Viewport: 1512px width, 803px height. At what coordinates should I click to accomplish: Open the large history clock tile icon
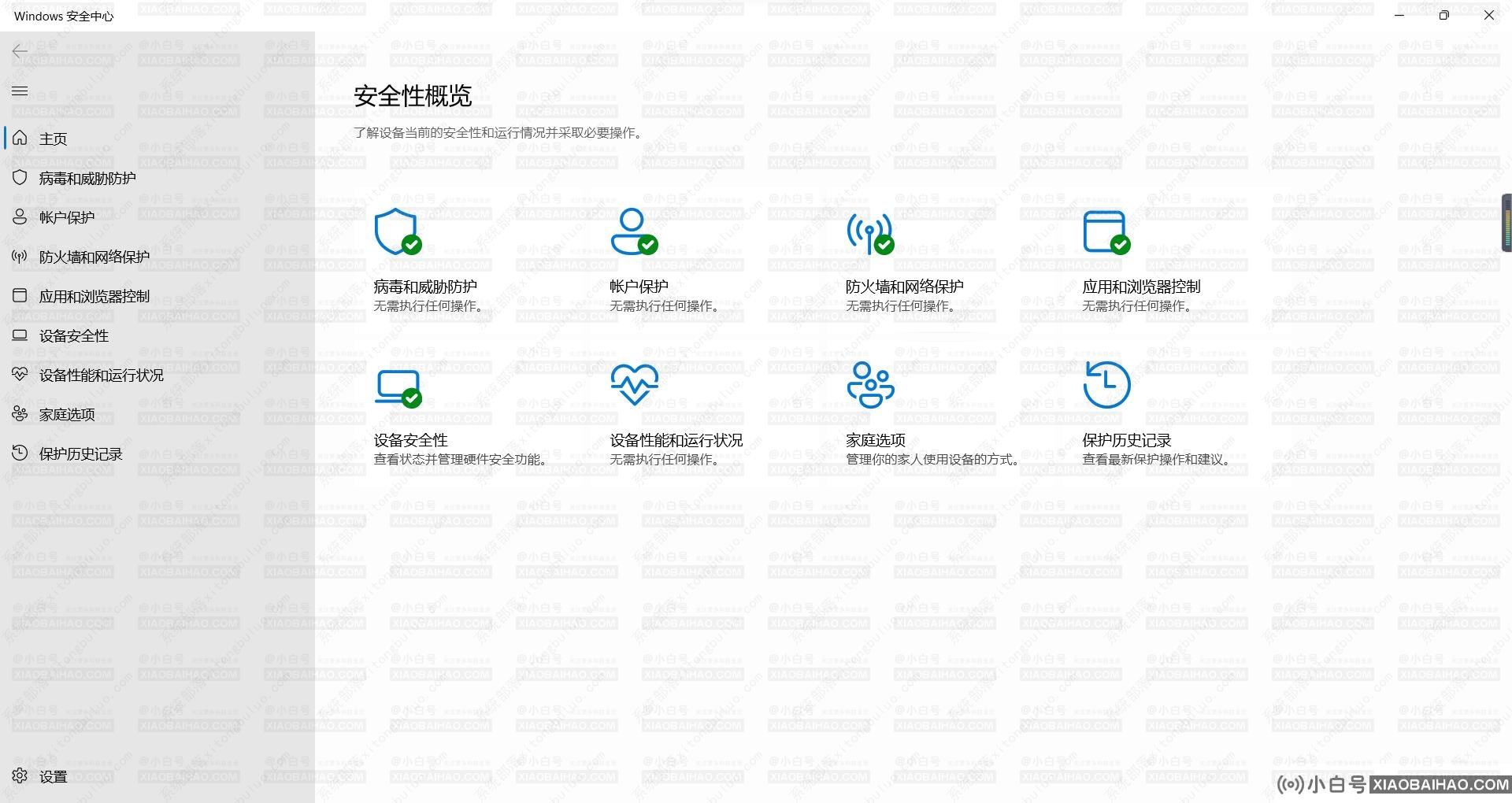(1106, 385)
